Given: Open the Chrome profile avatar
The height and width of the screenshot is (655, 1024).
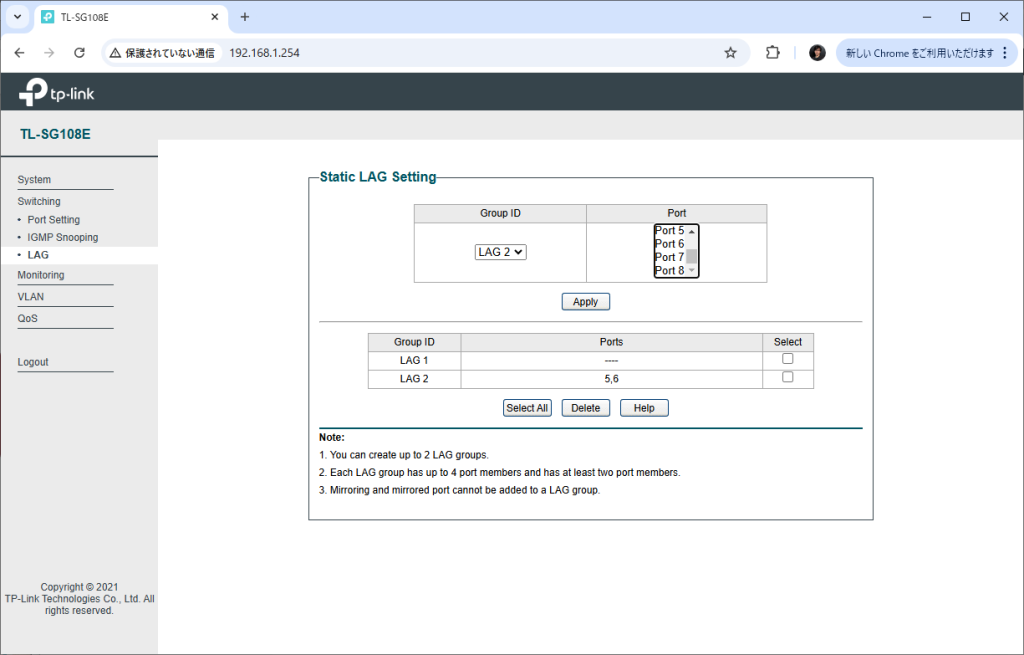Looking at the screenshot, I should 817,53.
